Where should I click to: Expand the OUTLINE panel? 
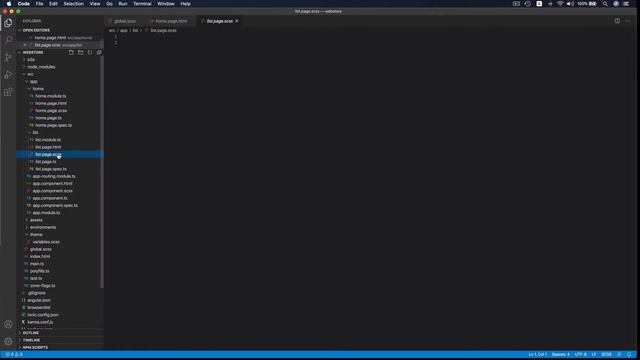(x=31, y=333)
